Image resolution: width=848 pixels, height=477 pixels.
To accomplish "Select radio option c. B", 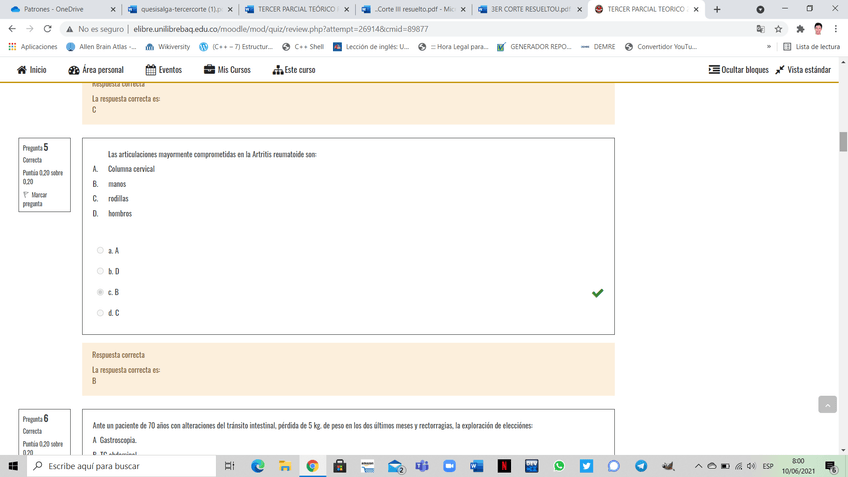I will point(100,292).
